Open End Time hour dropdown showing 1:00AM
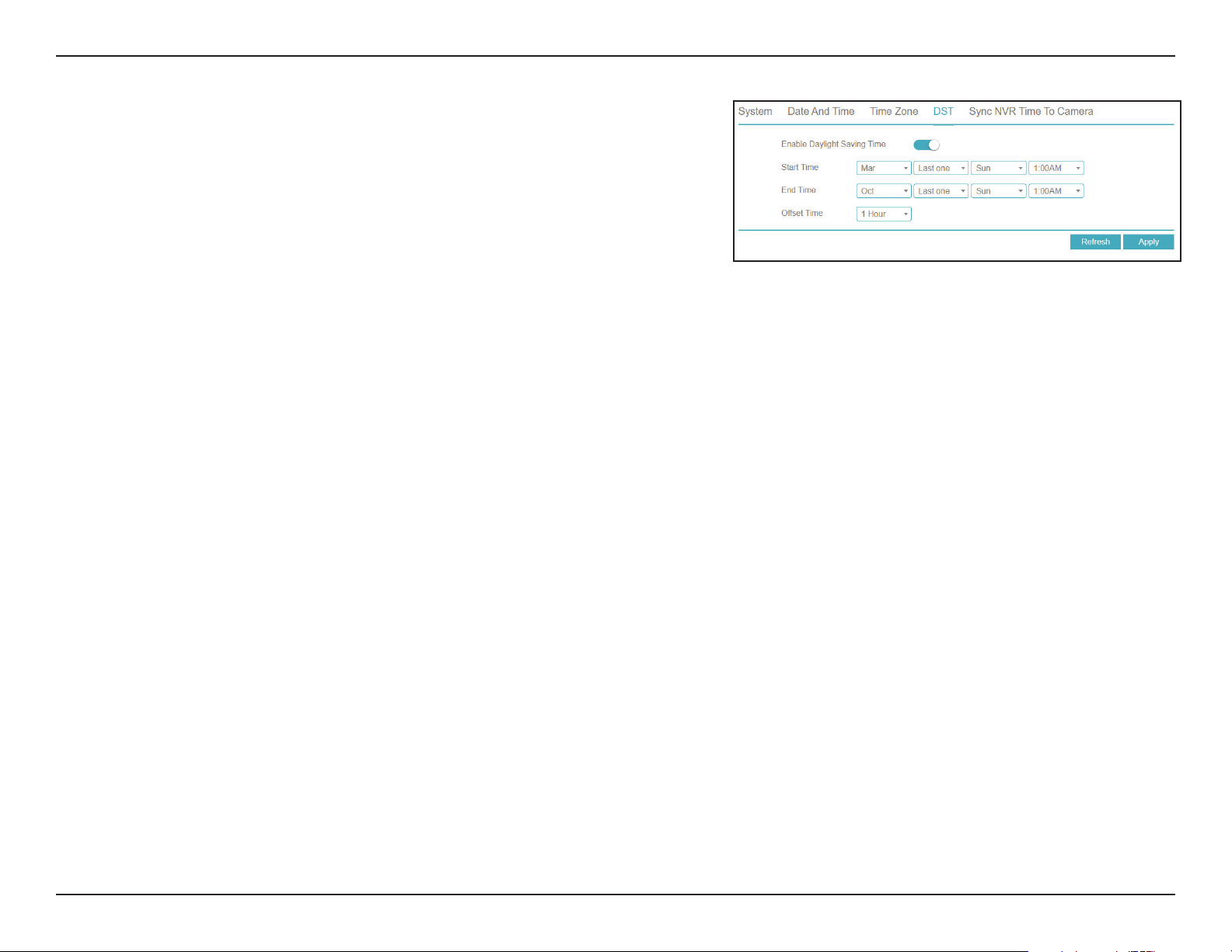The width and height of the screenshot is (1232, 952). 1056,190
